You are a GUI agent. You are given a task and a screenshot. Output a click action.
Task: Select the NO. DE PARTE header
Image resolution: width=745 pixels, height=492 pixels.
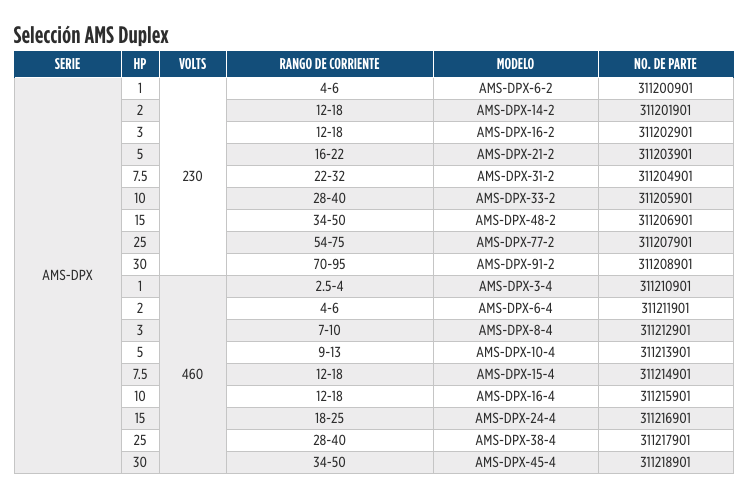665,64
